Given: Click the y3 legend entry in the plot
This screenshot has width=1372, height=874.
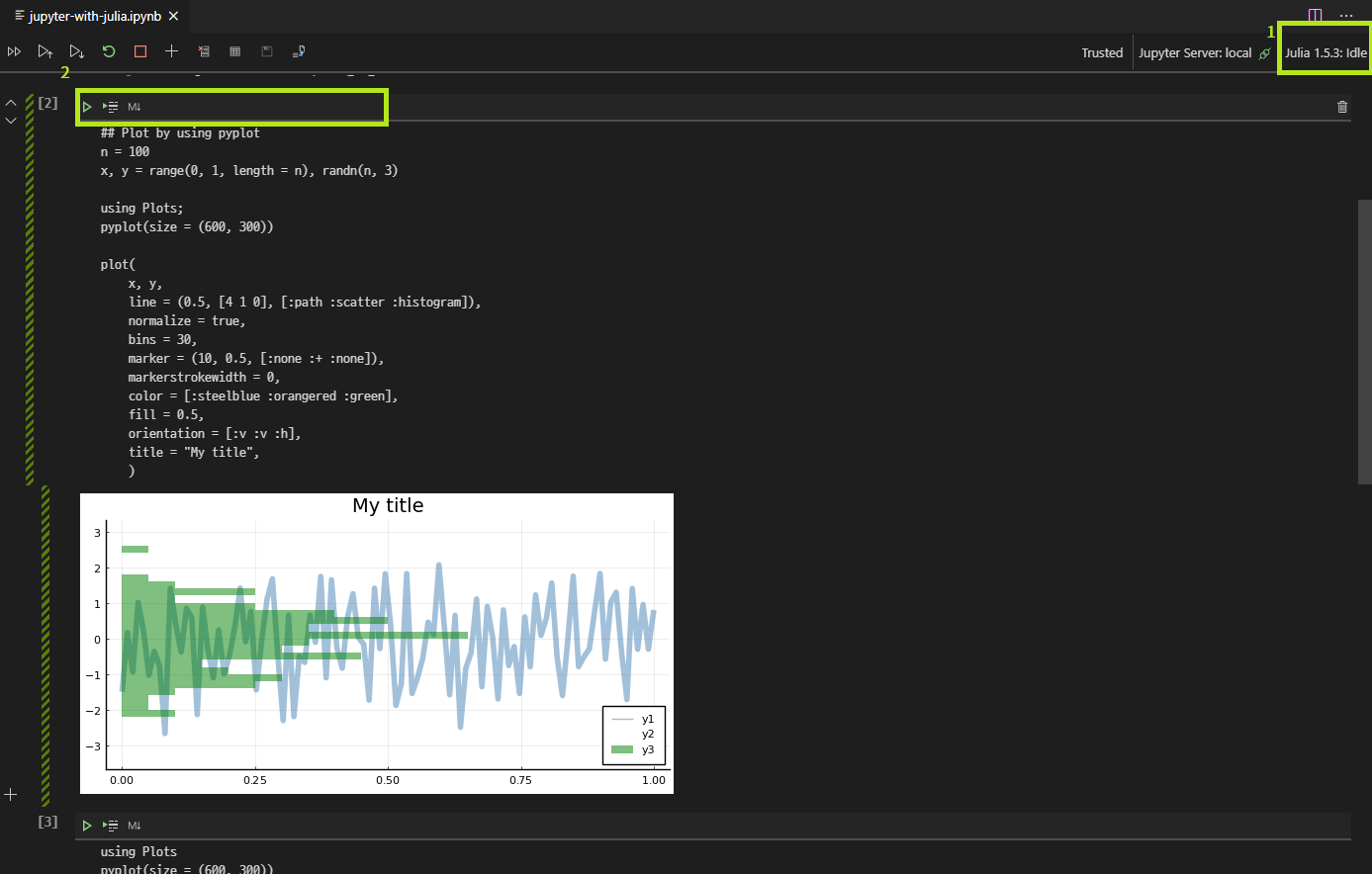Looking at the screenshot, I should (x=633, y=749).
